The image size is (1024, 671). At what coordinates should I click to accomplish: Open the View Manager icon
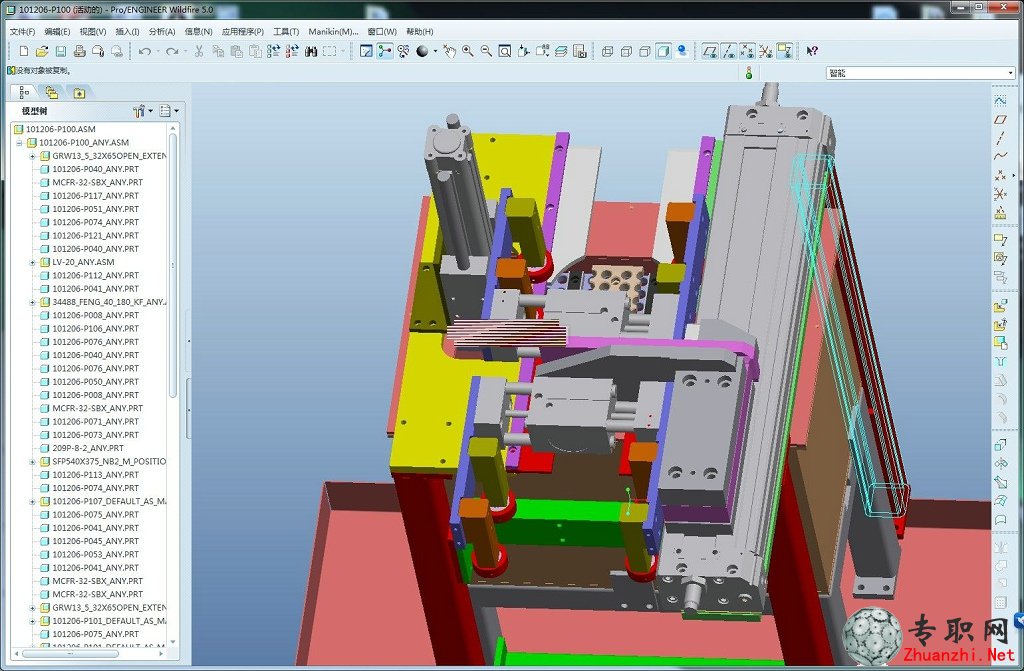[x=580, y=51]
